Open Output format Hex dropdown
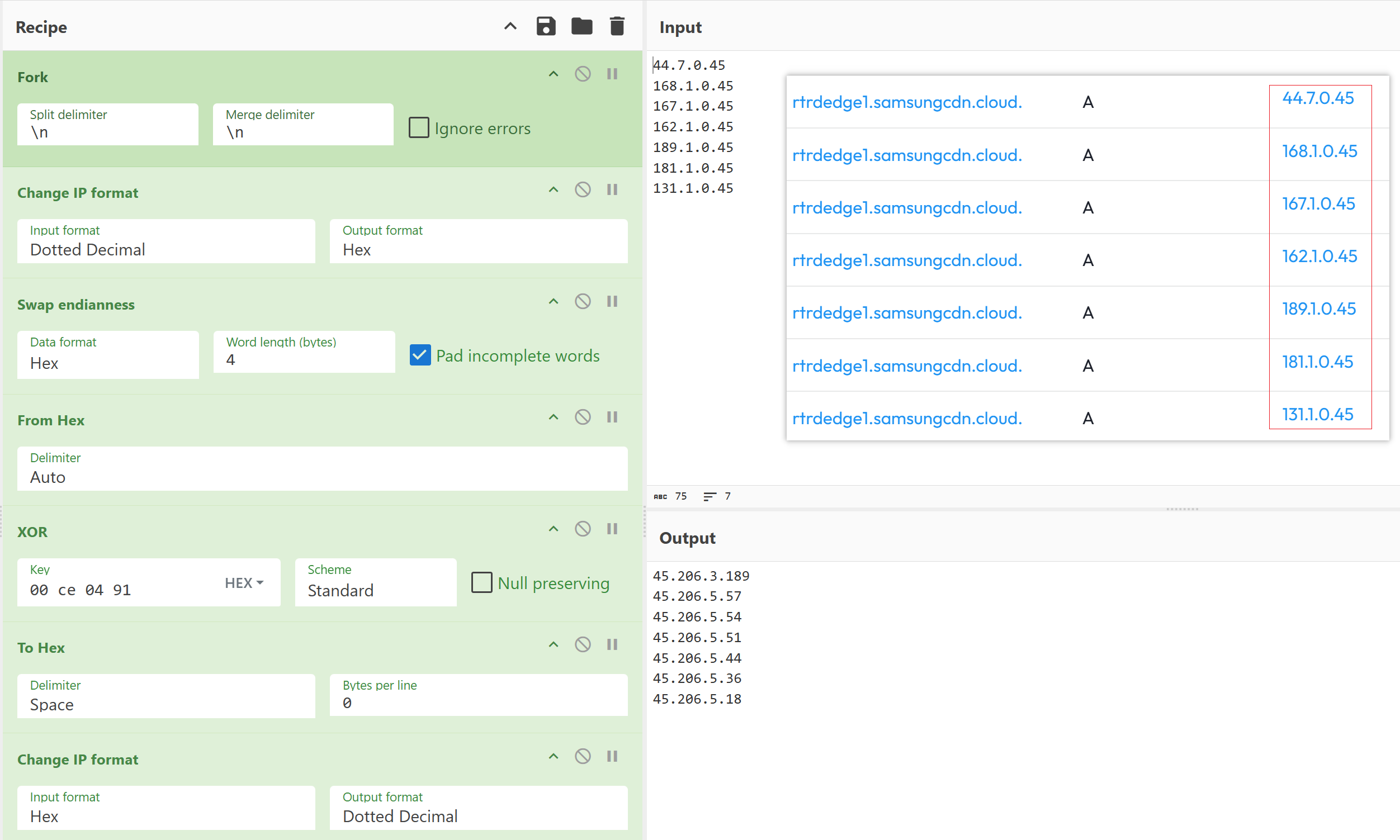This screenshot has height=840, width=1400. coord(479,249)
